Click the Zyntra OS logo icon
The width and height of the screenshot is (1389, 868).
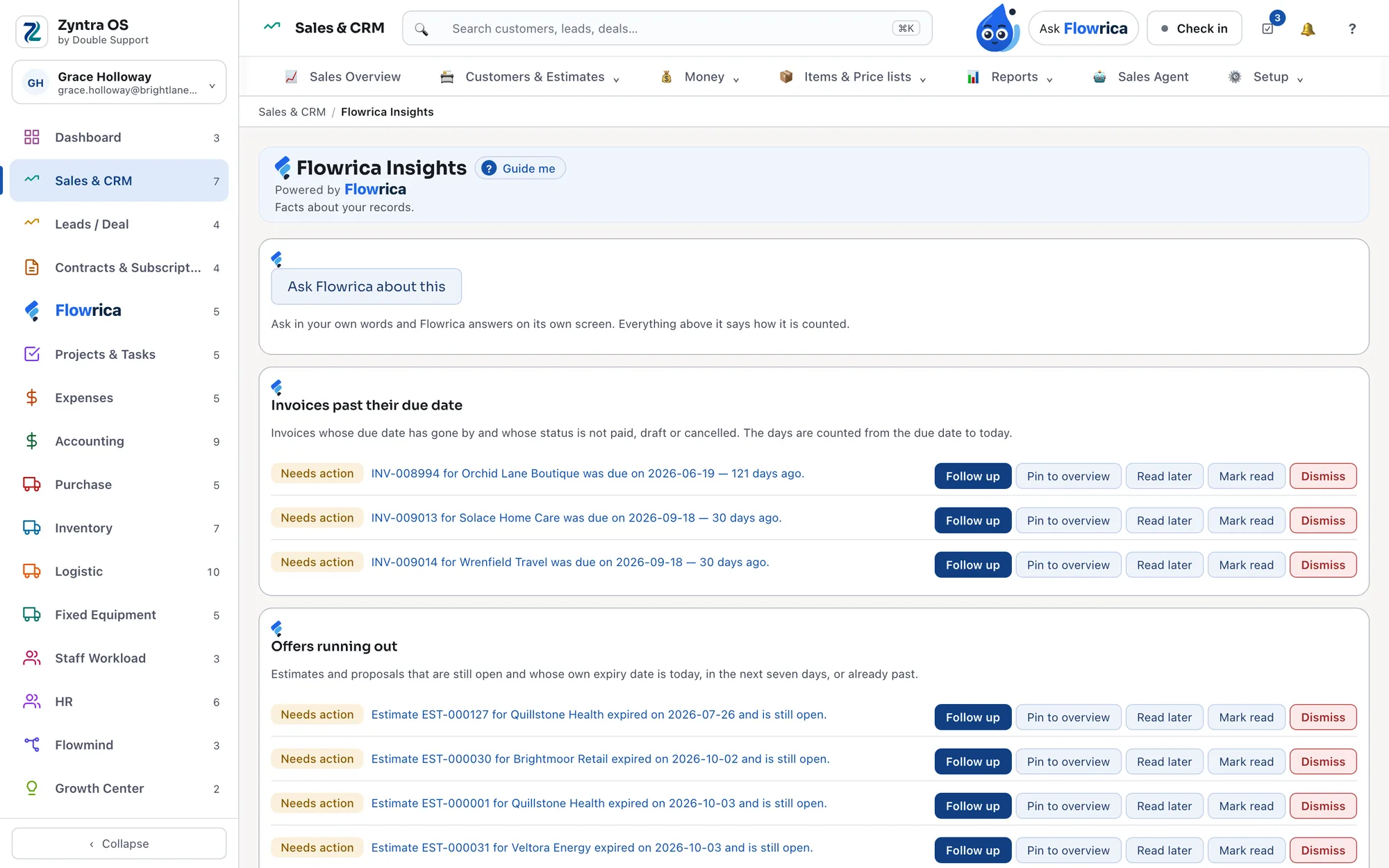pyautogui.click(x=32, y=31)
